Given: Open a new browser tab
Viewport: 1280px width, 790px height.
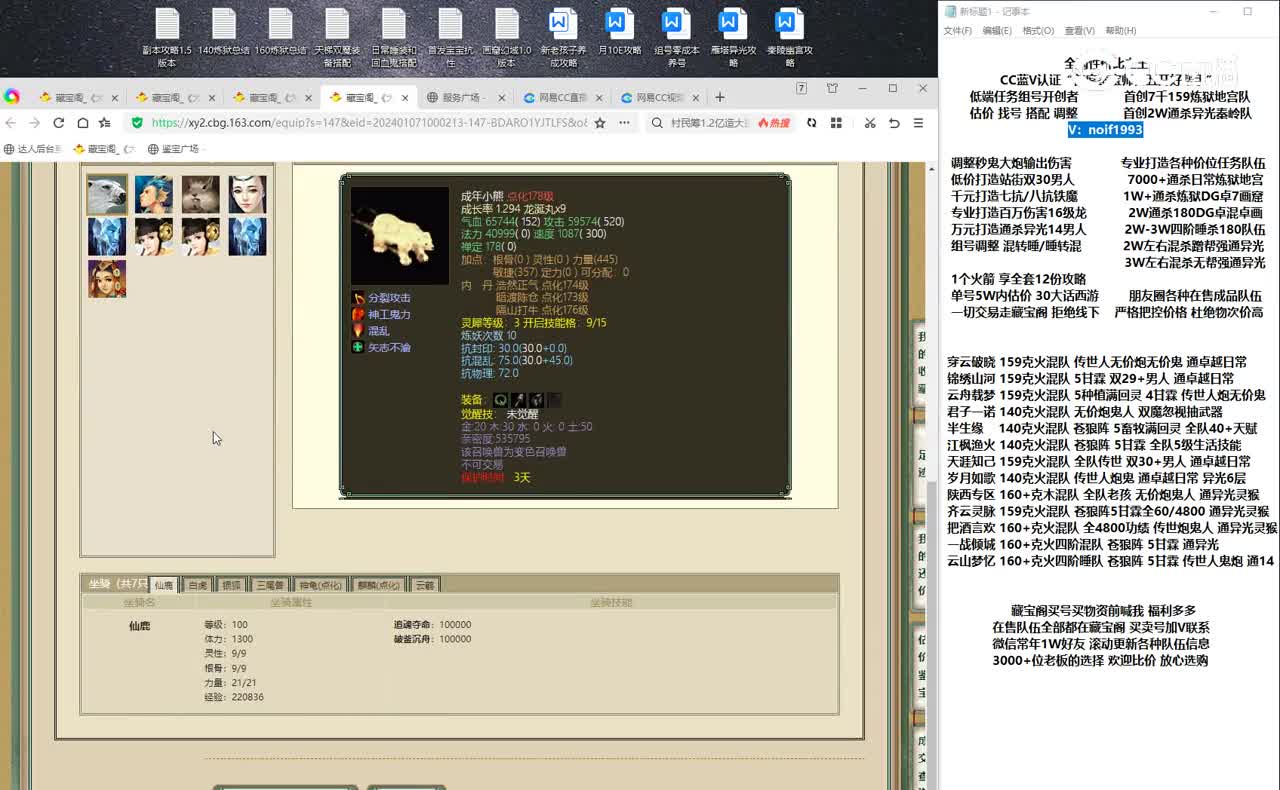Looking at the screenshot, I should tap(719, 97).
